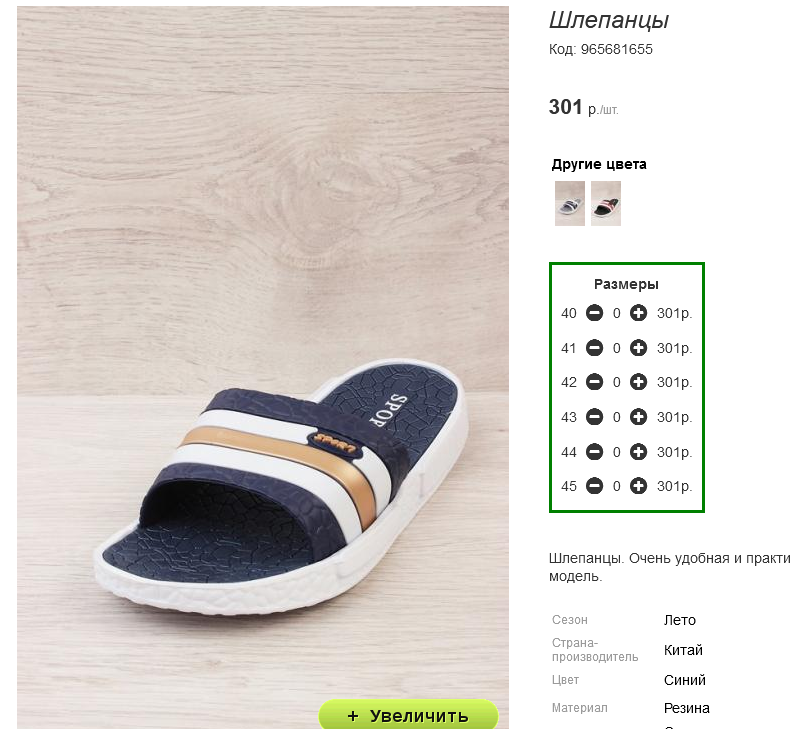Screen dimensions: 790x729
Task: Click the plus icon for size 42
Action: [x=638, y=382]
